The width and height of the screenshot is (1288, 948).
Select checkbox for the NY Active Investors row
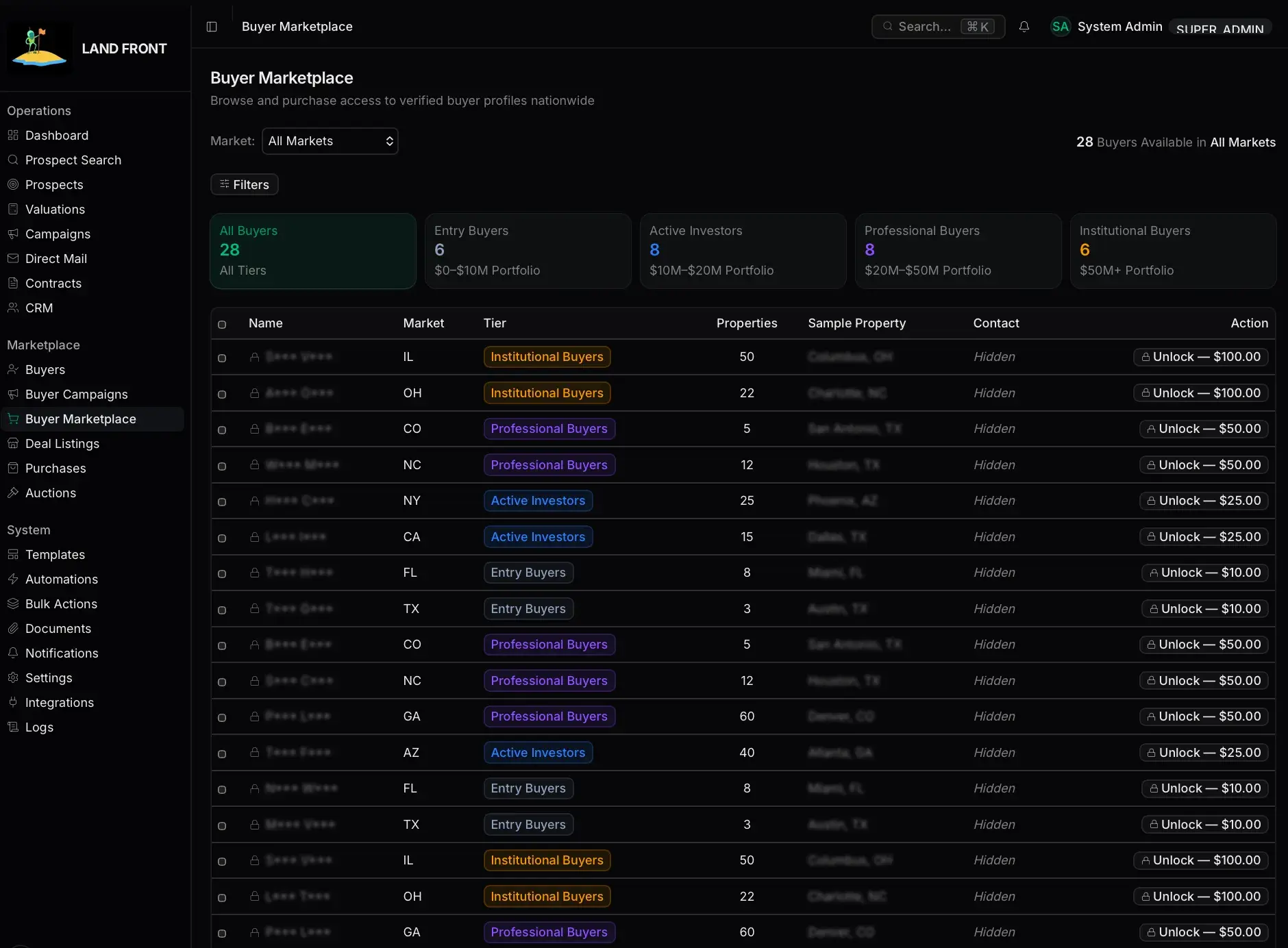pos(222,501)
